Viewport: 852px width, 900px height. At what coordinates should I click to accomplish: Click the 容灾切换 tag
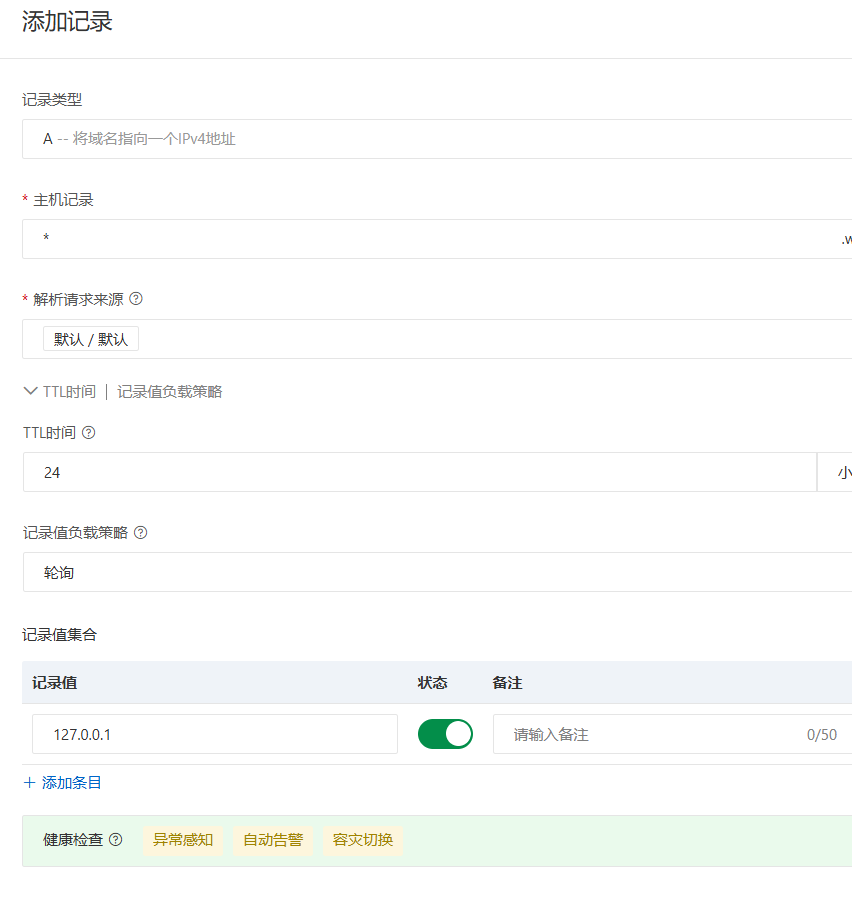coord(363,840)
